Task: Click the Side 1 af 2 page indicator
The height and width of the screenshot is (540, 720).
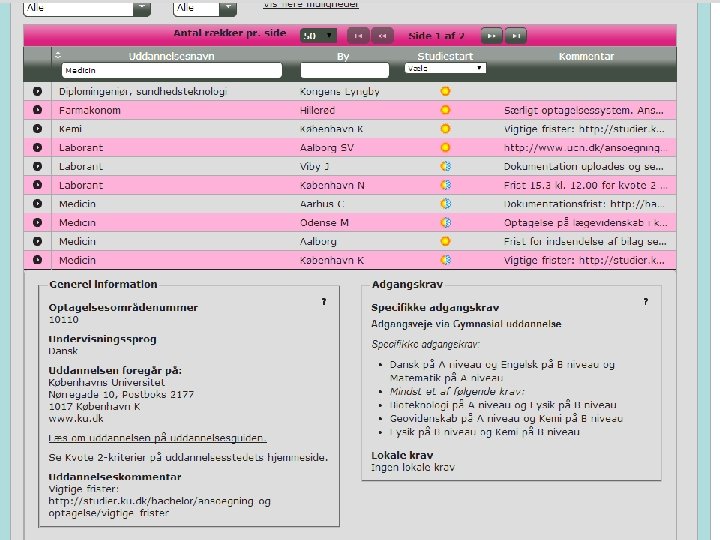Action: pyautogui.click(x=436, y=36)
